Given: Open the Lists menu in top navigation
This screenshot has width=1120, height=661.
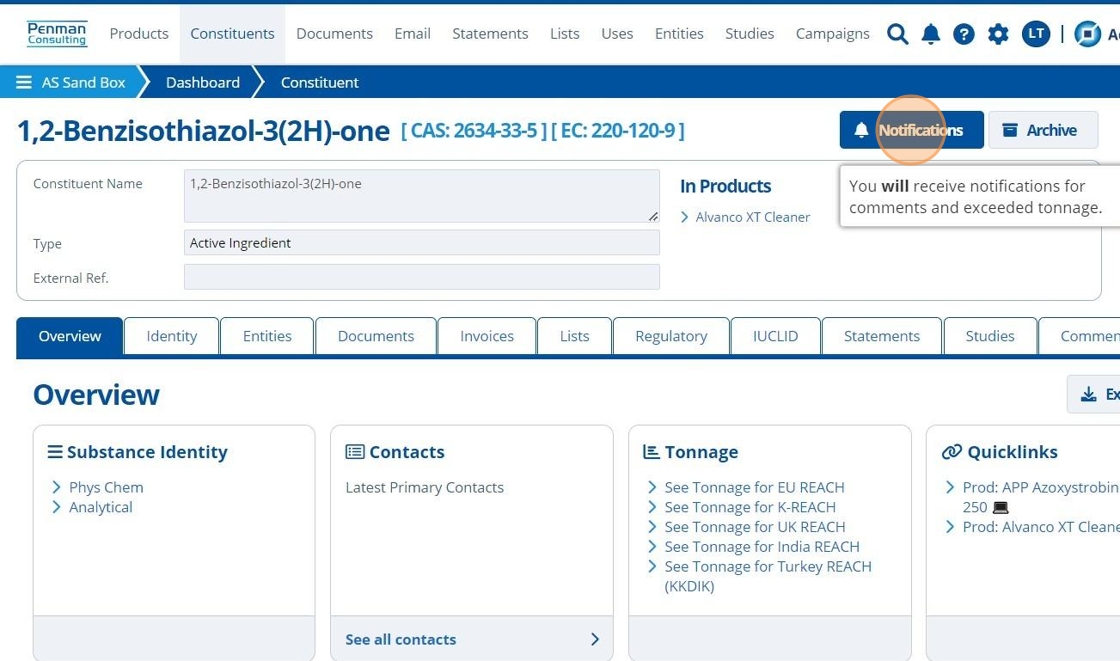Looking at the screenshot, I should (564, 34).
